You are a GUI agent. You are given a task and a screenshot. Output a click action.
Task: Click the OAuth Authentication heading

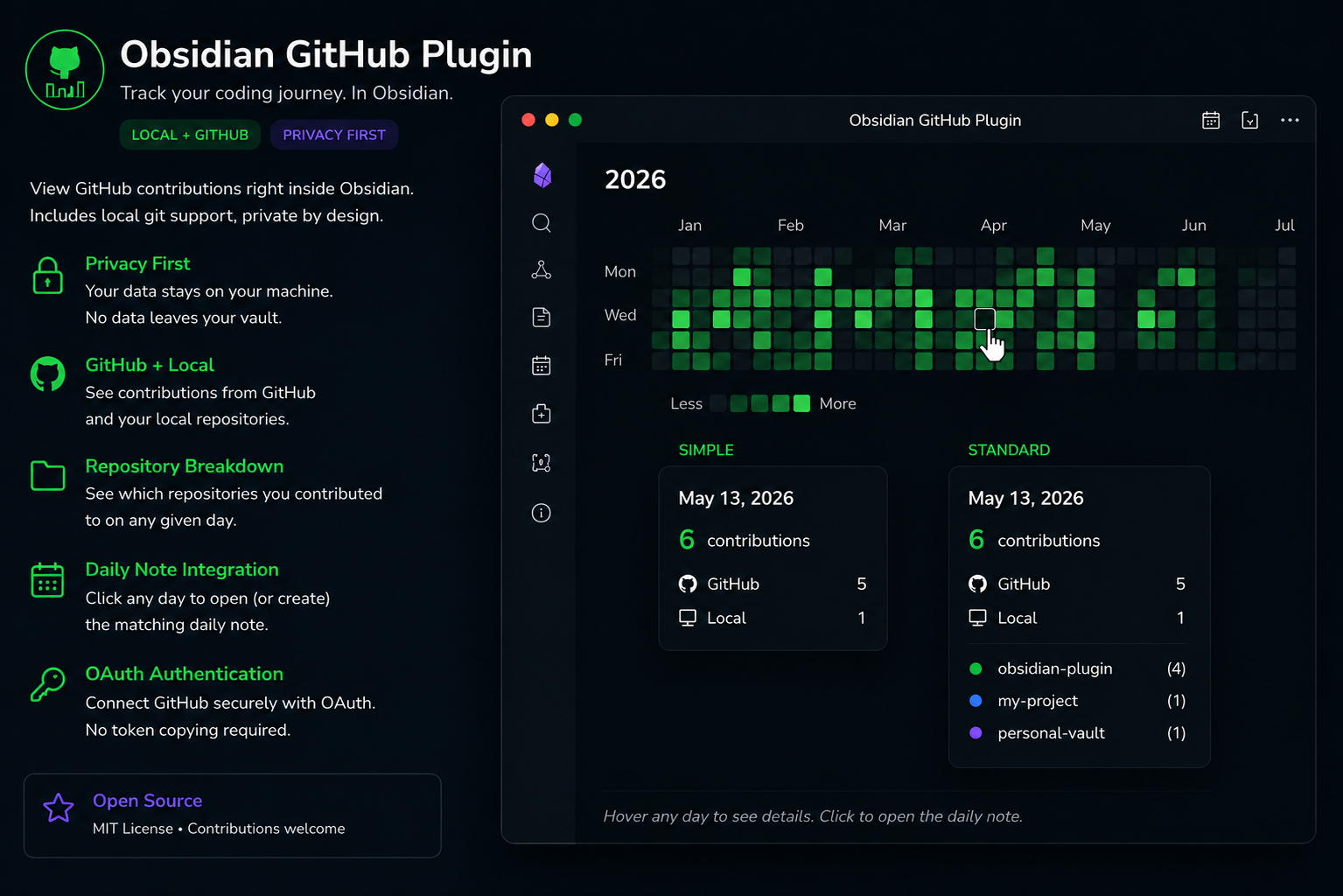[185, 674]
